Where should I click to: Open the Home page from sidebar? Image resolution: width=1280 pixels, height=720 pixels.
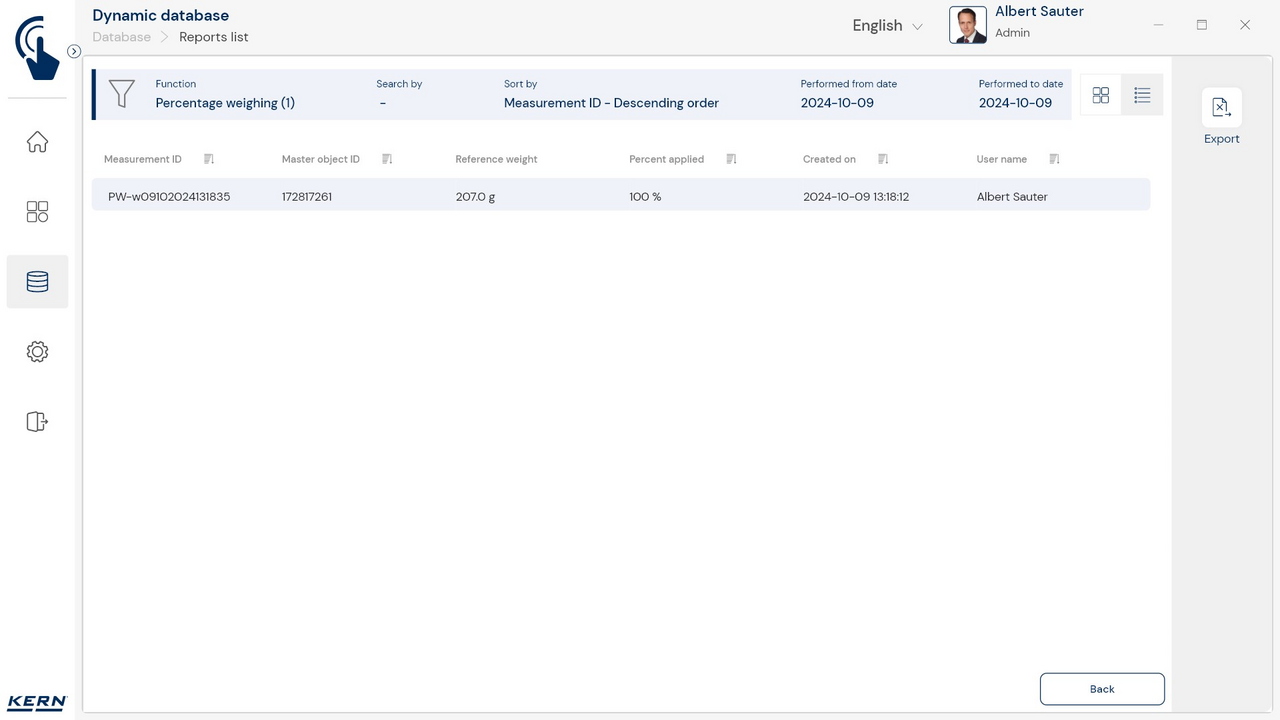pyautogui.click(x=37, y=142)
